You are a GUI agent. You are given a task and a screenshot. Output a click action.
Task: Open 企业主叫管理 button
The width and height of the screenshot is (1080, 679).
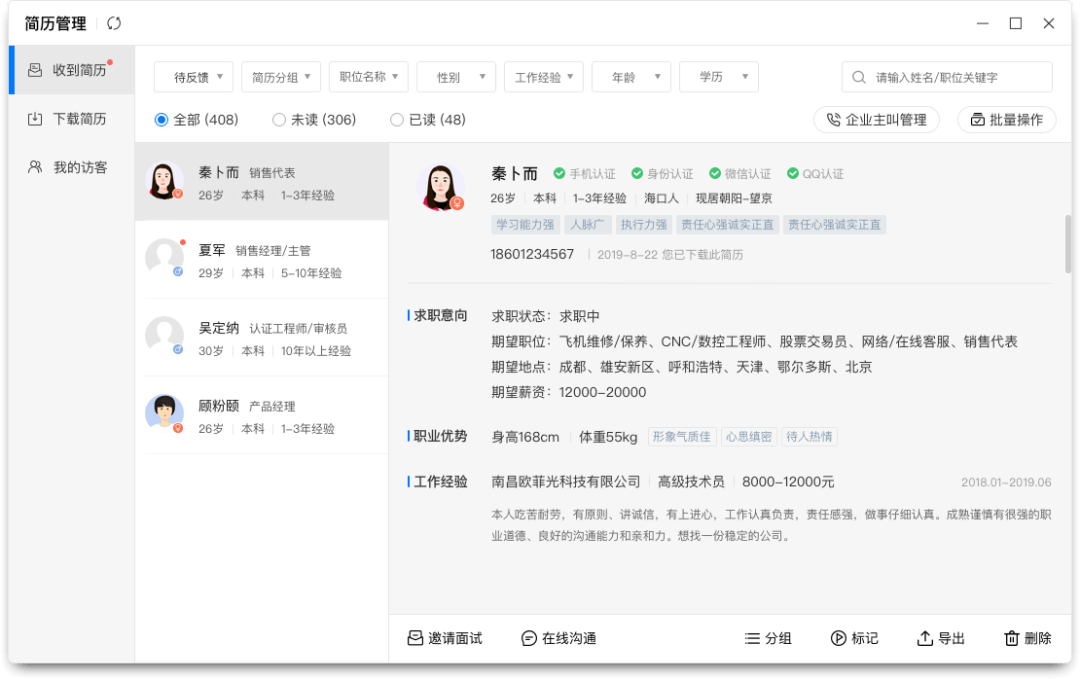876,120
